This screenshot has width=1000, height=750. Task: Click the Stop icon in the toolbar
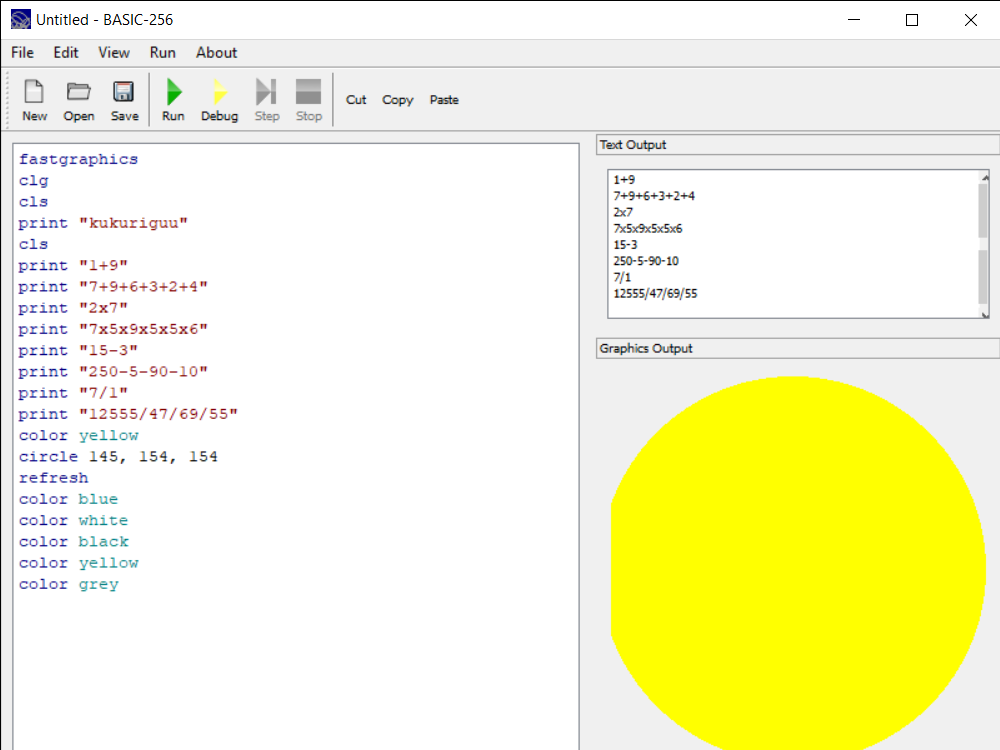pyautogui.click(x=308, y=99)
